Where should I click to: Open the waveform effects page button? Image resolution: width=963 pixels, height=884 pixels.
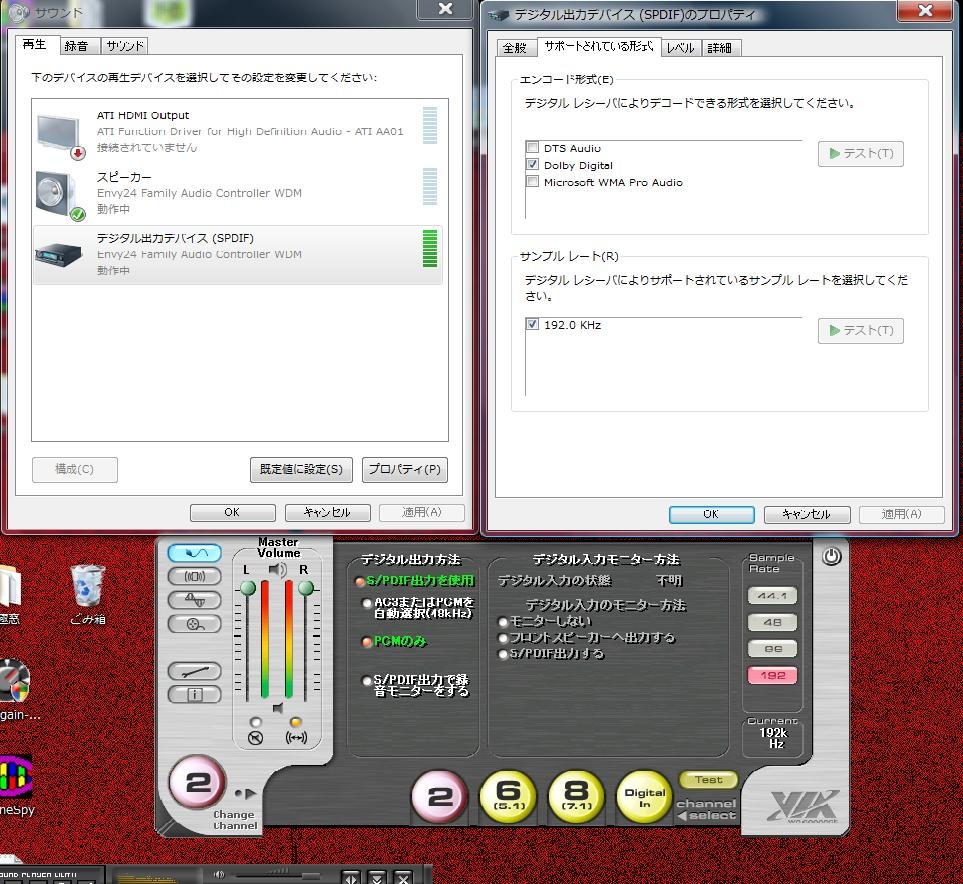pos(195,600)
